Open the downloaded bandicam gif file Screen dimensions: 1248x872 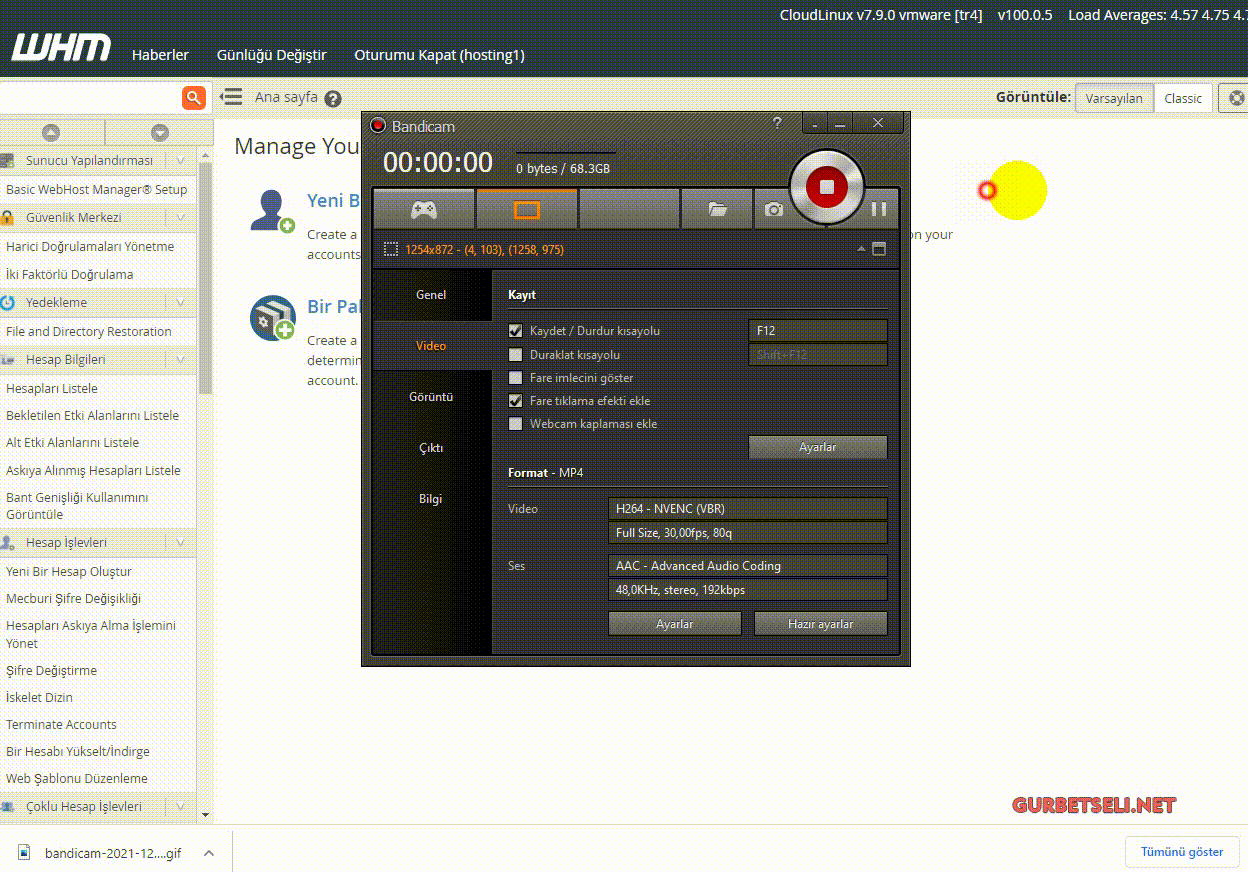tap(113, 853)
